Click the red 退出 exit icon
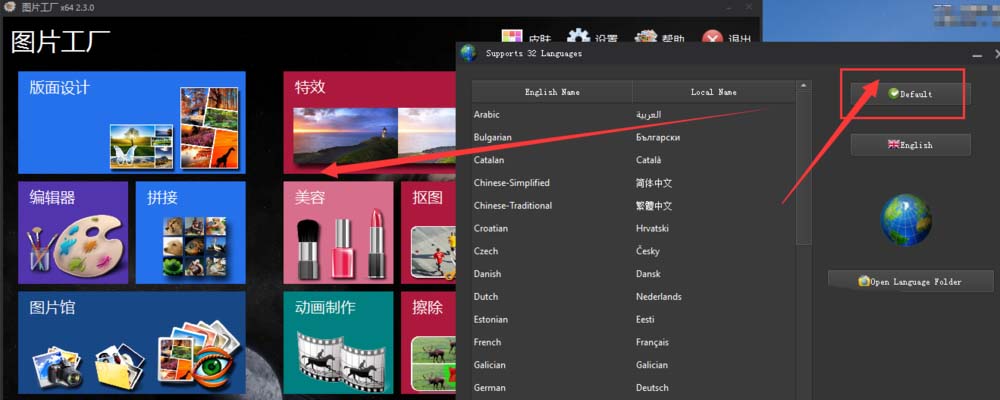The height and width of the screenshot is (400, 1000). coord(712,37)
